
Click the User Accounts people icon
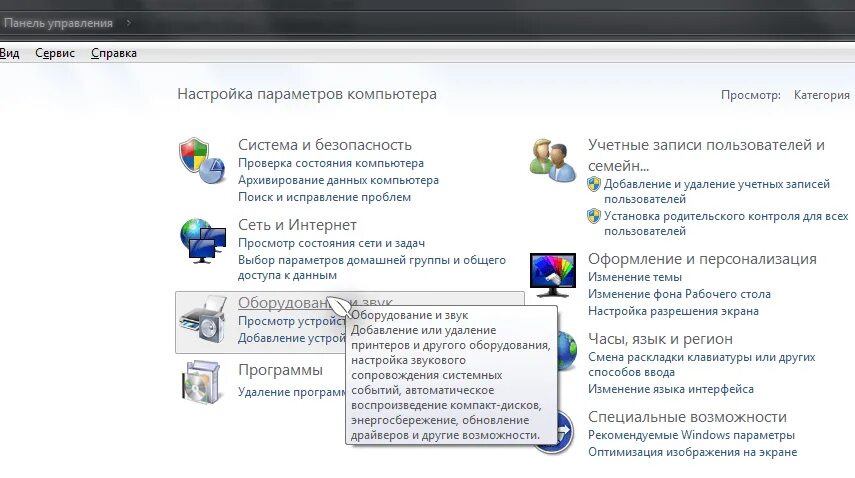pos(552,160)
